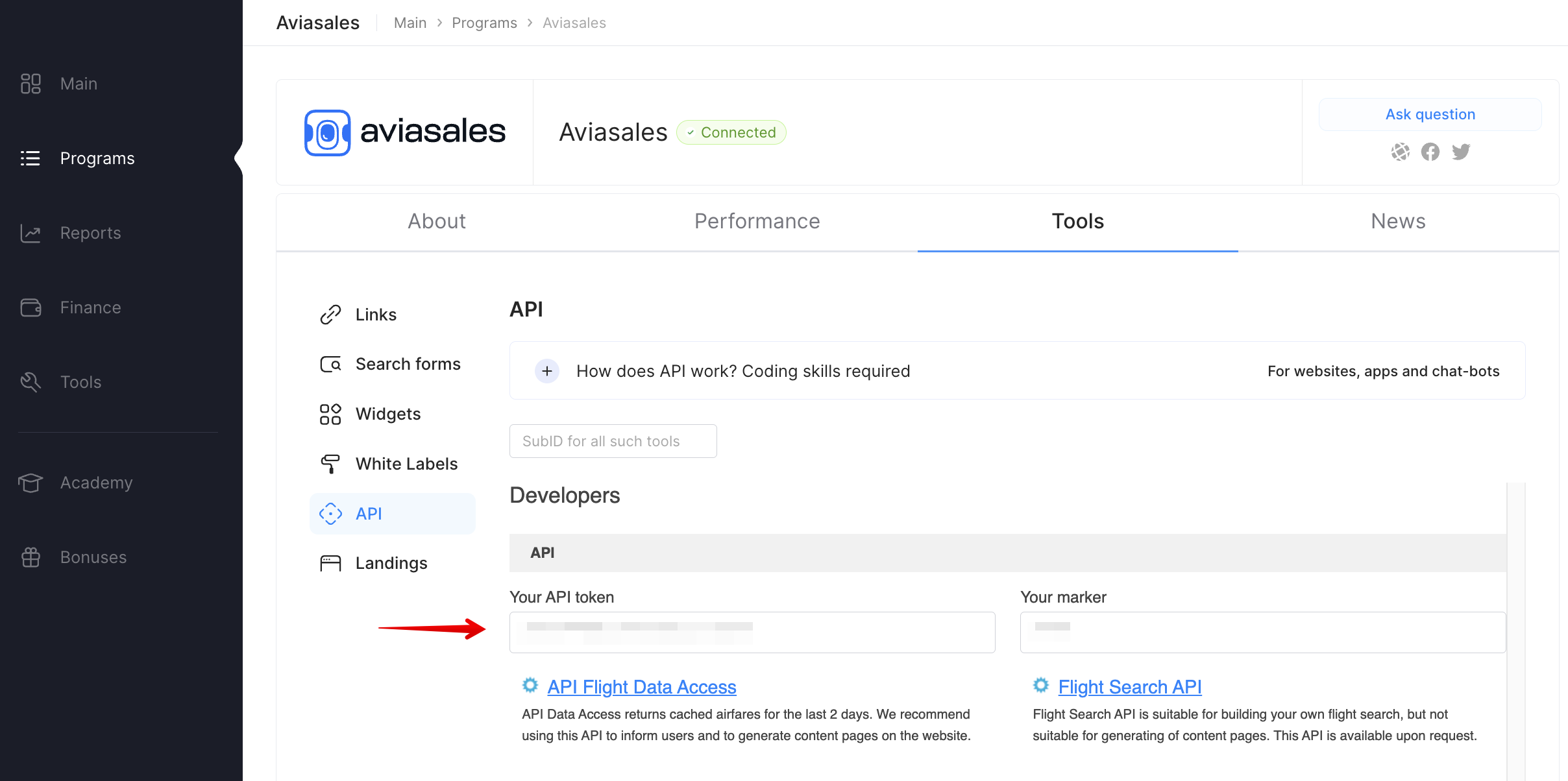The height and width of the screenshot is (781, 1568).
Task: Click the Reports chart icon in sidebar
Action: (31, 233)
